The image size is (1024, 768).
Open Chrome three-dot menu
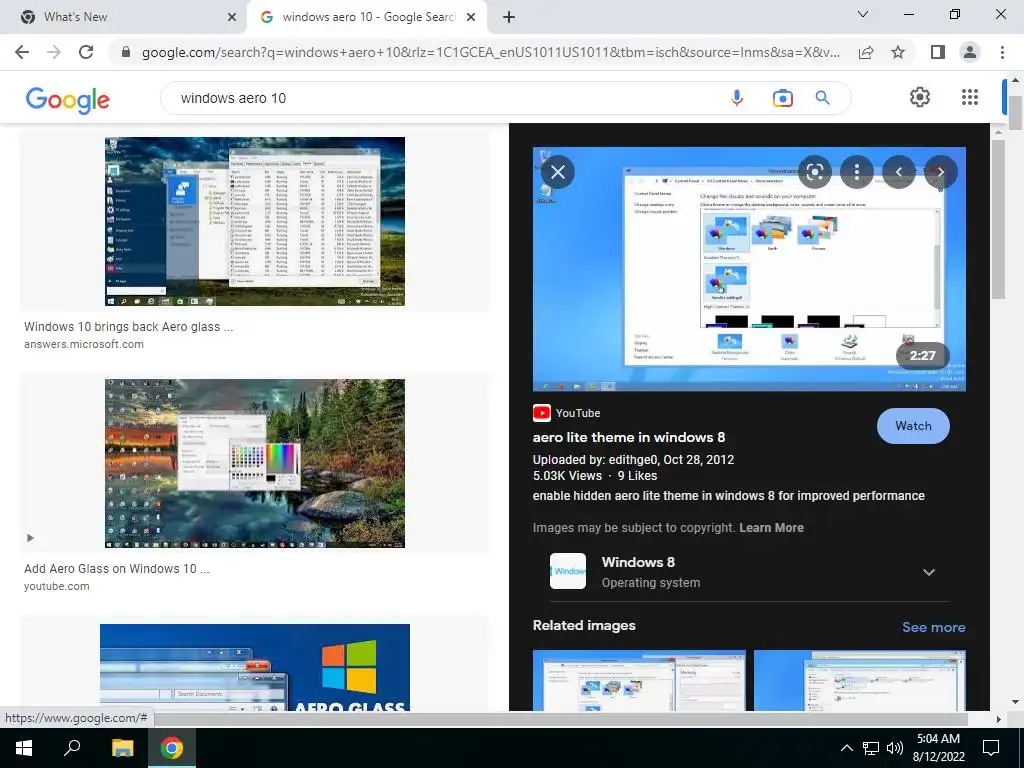1002,52
